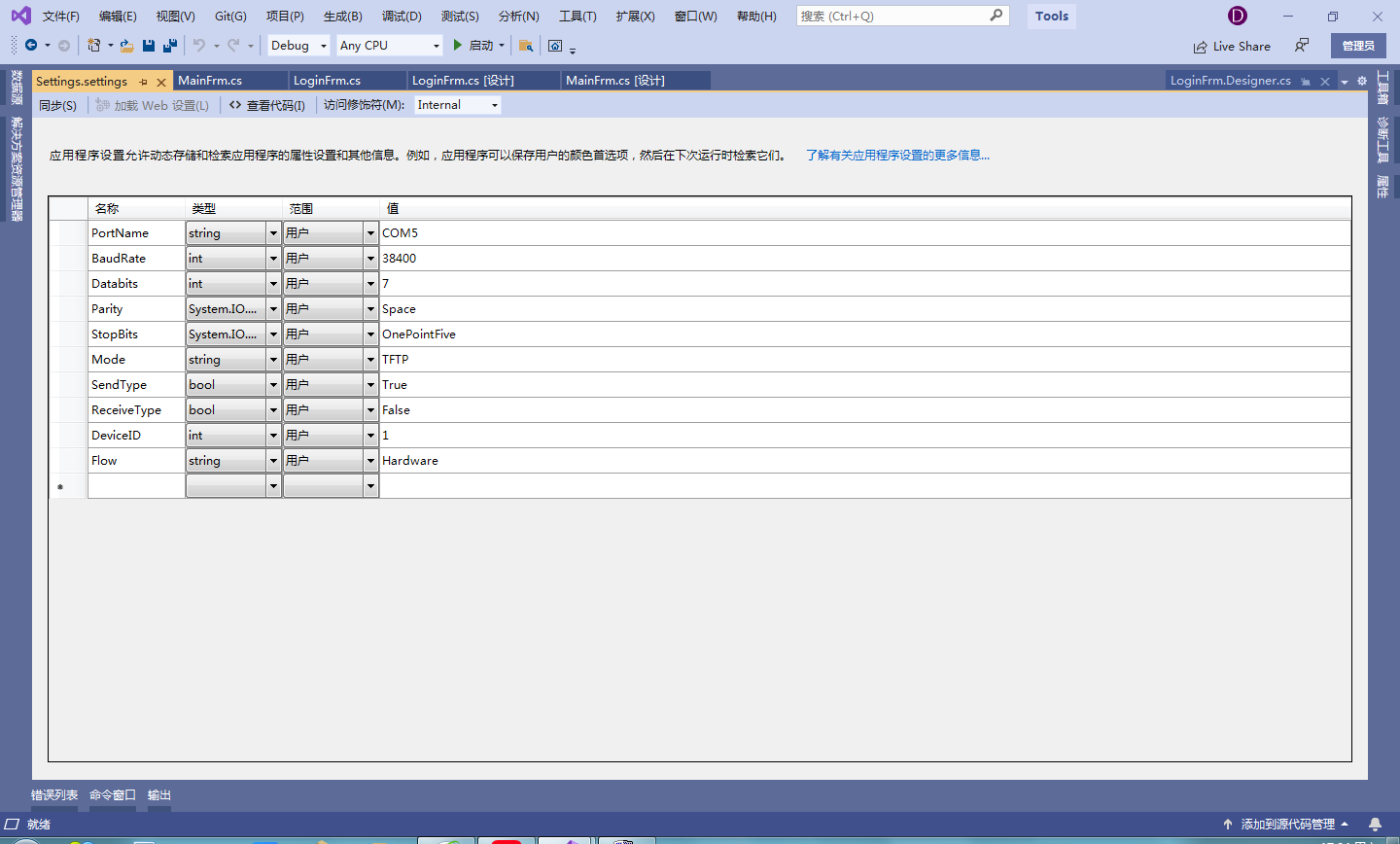
Task: Open the 工具(T) menu
Action: tap(577, 16)
